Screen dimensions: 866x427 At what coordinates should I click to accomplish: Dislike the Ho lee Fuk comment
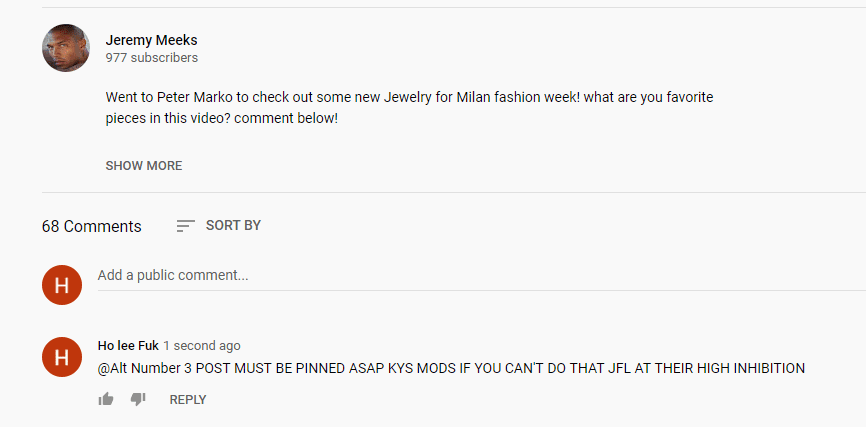pyautogui.click(x=138, y=399)
